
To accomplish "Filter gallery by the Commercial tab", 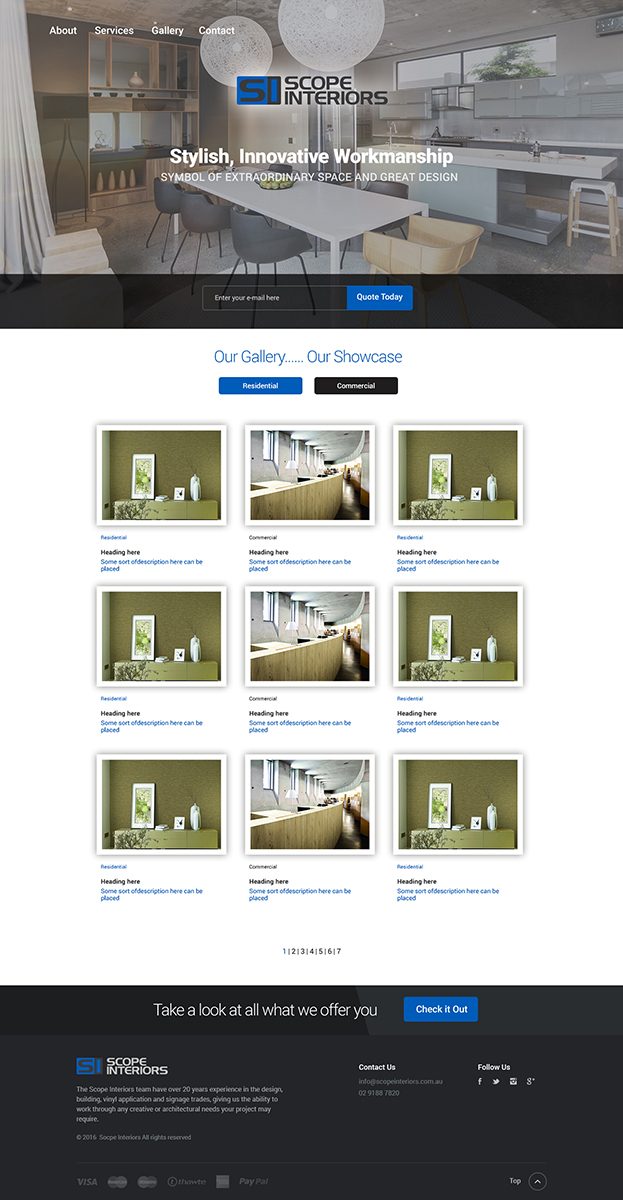I will pos(356,386).
